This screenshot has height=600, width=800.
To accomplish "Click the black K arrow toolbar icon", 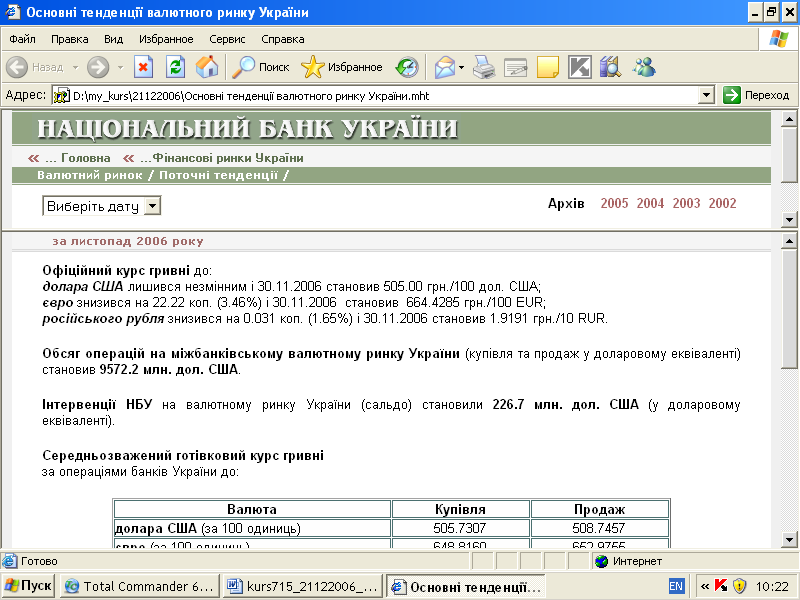I will 580,67.
